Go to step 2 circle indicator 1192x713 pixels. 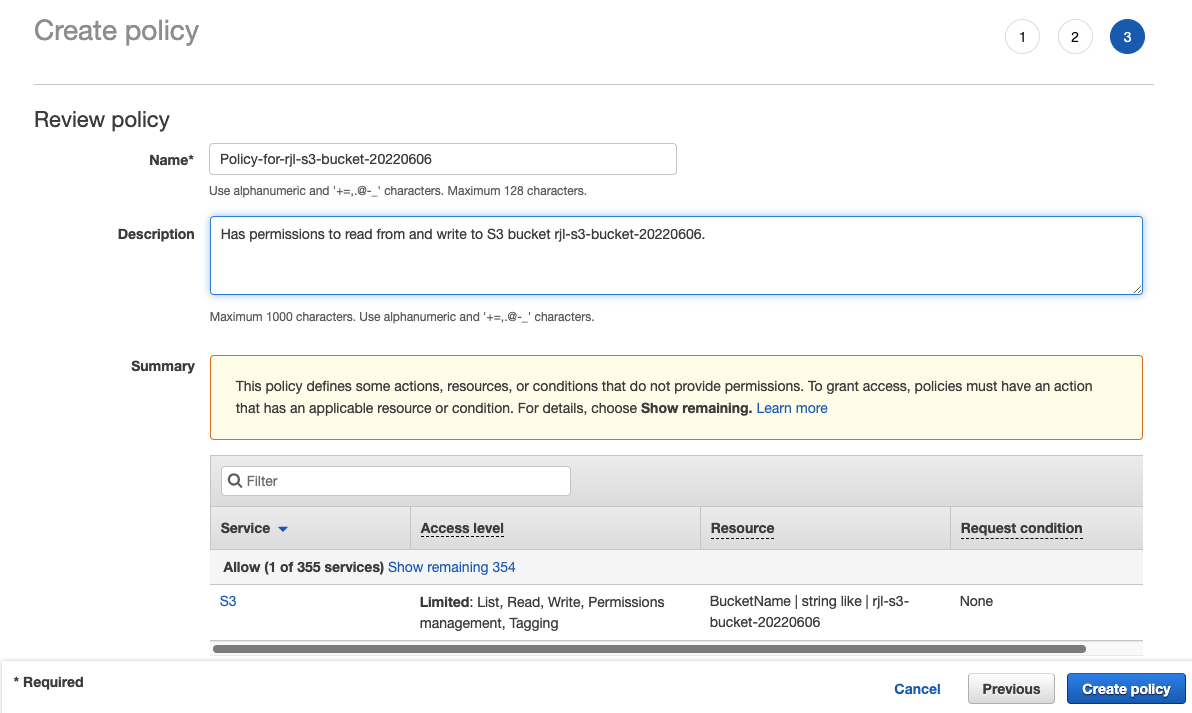pos(1075,38)
